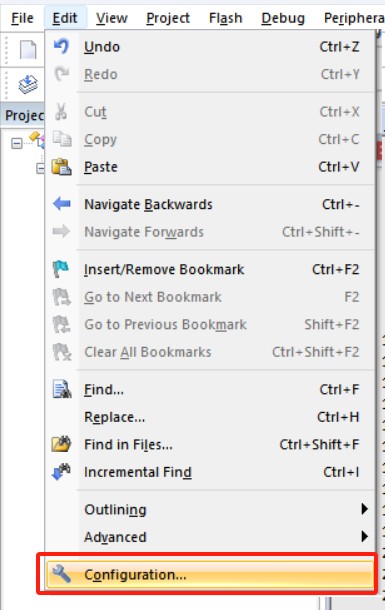Screen dimensions: 385x610
Task: Click the Configuration wrench icon
Action: click(x=61, y=574)
